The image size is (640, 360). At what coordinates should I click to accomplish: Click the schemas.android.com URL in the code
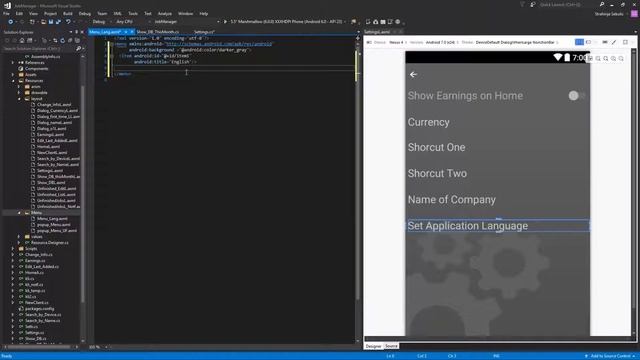(x=219, y=44)
